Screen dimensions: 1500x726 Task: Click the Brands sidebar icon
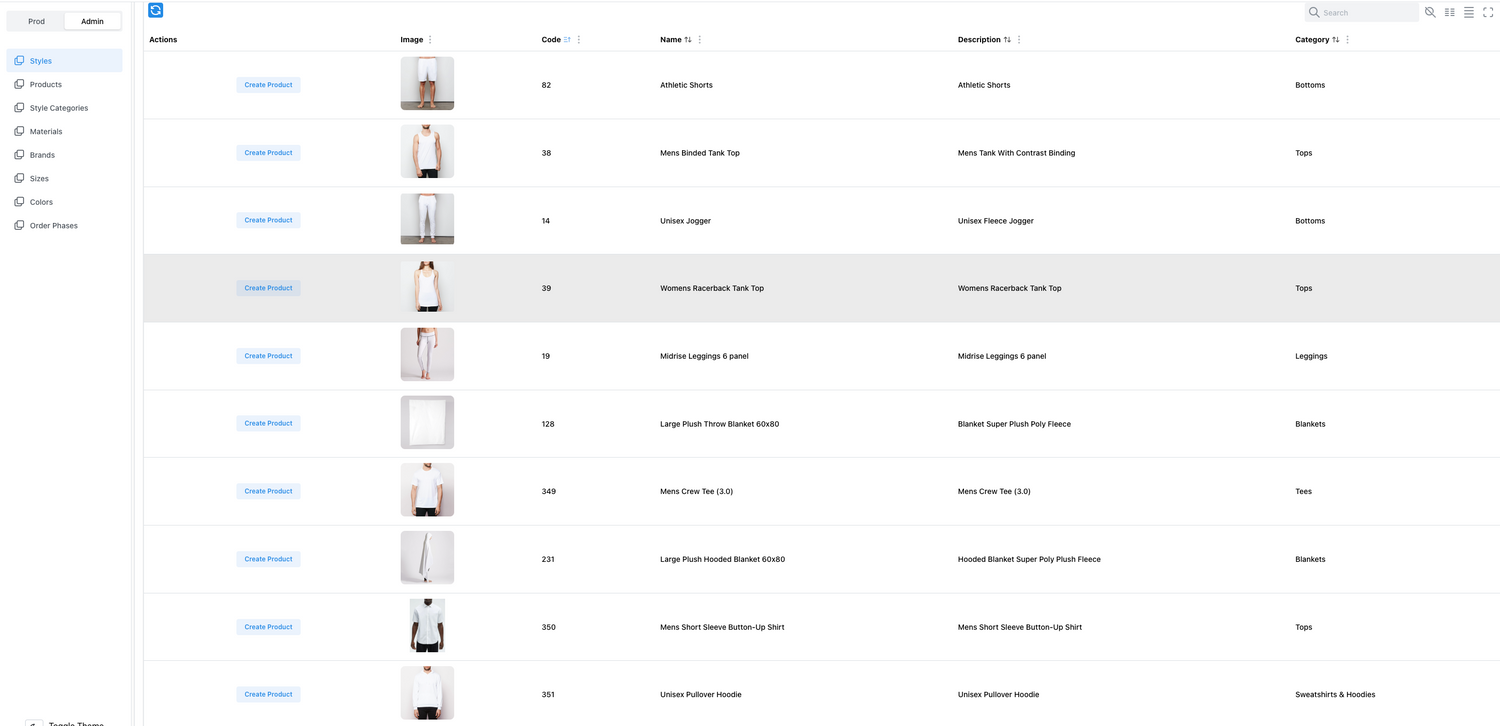(19, 155)
